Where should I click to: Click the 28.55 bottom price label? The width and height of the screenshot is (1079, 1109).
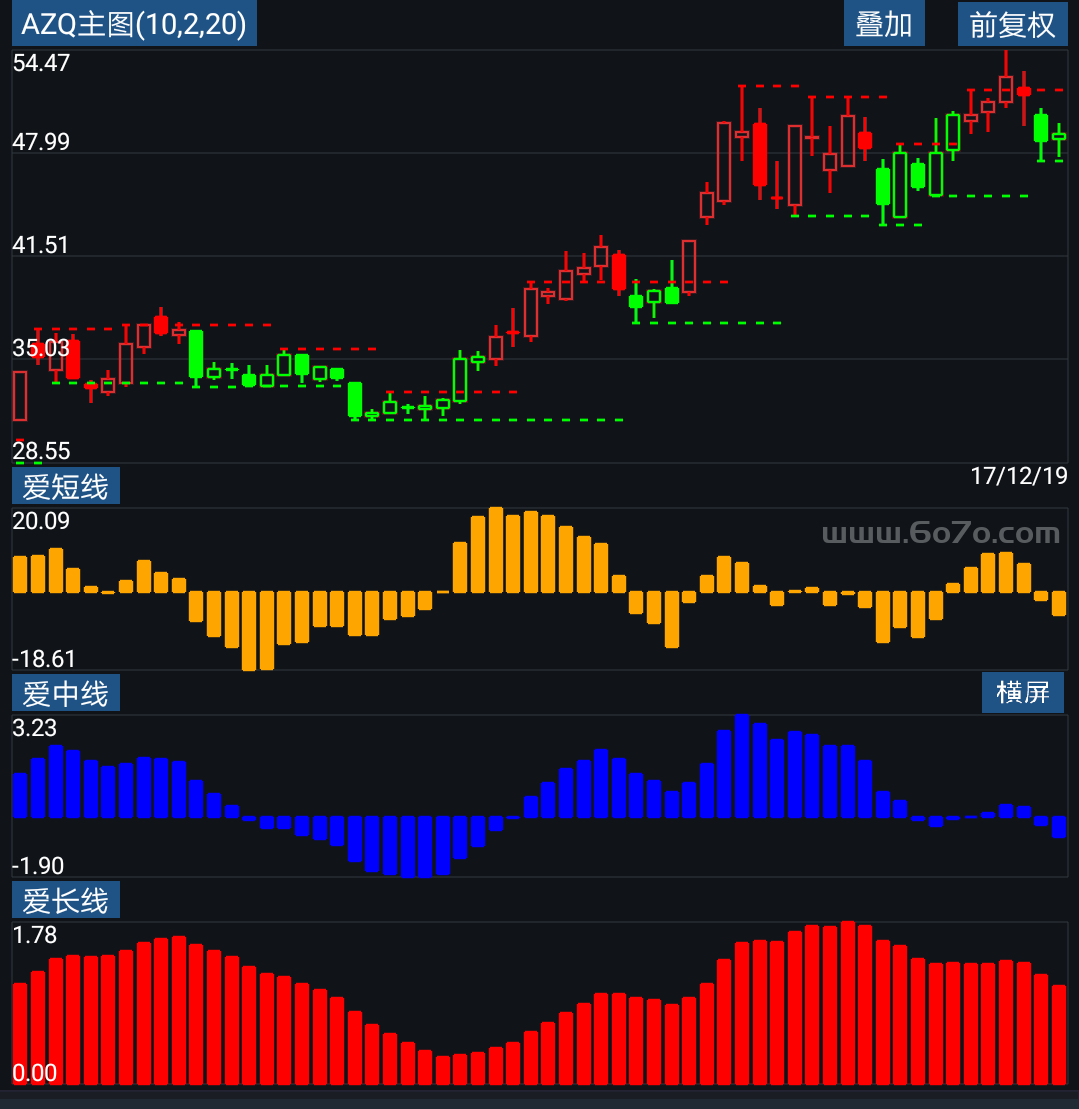pos(41,451)
